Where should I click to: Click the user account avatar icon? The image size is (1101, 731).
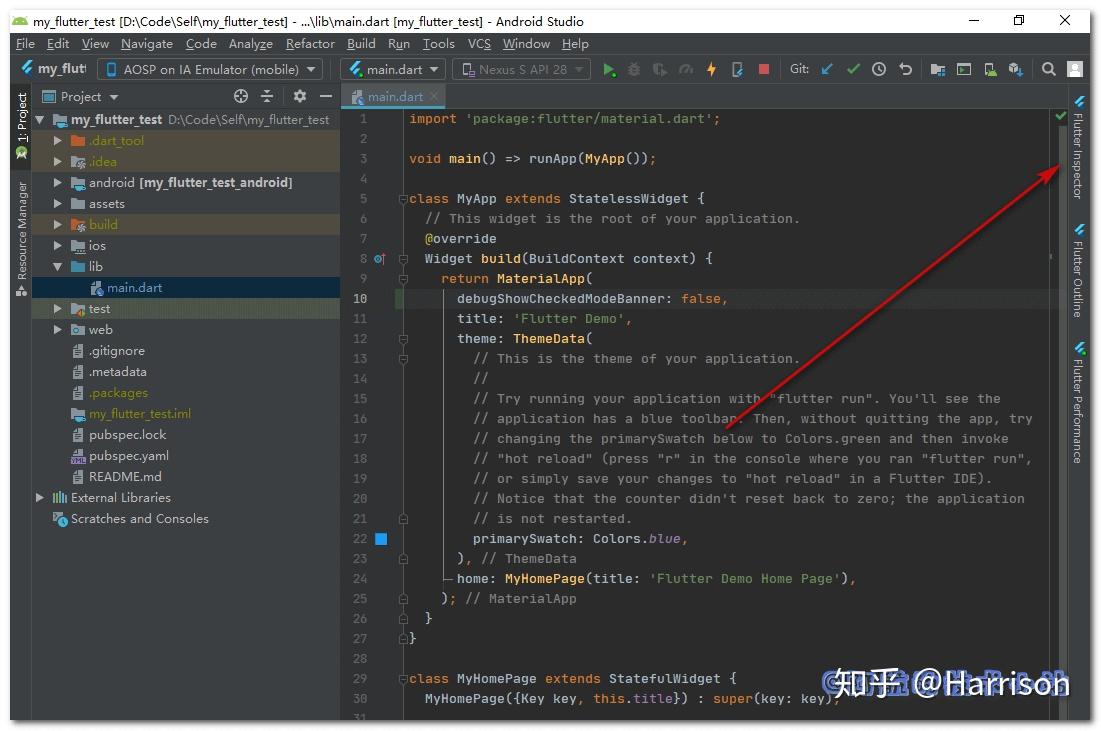1074,69
